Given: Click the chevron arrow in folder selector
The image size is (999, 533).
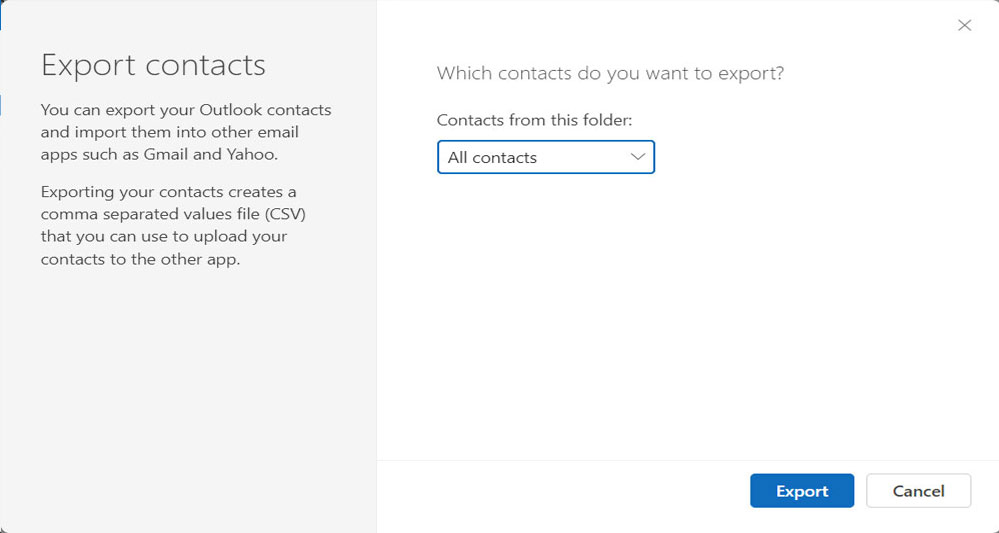Looking at the screenshot, I should pos(637,158).
